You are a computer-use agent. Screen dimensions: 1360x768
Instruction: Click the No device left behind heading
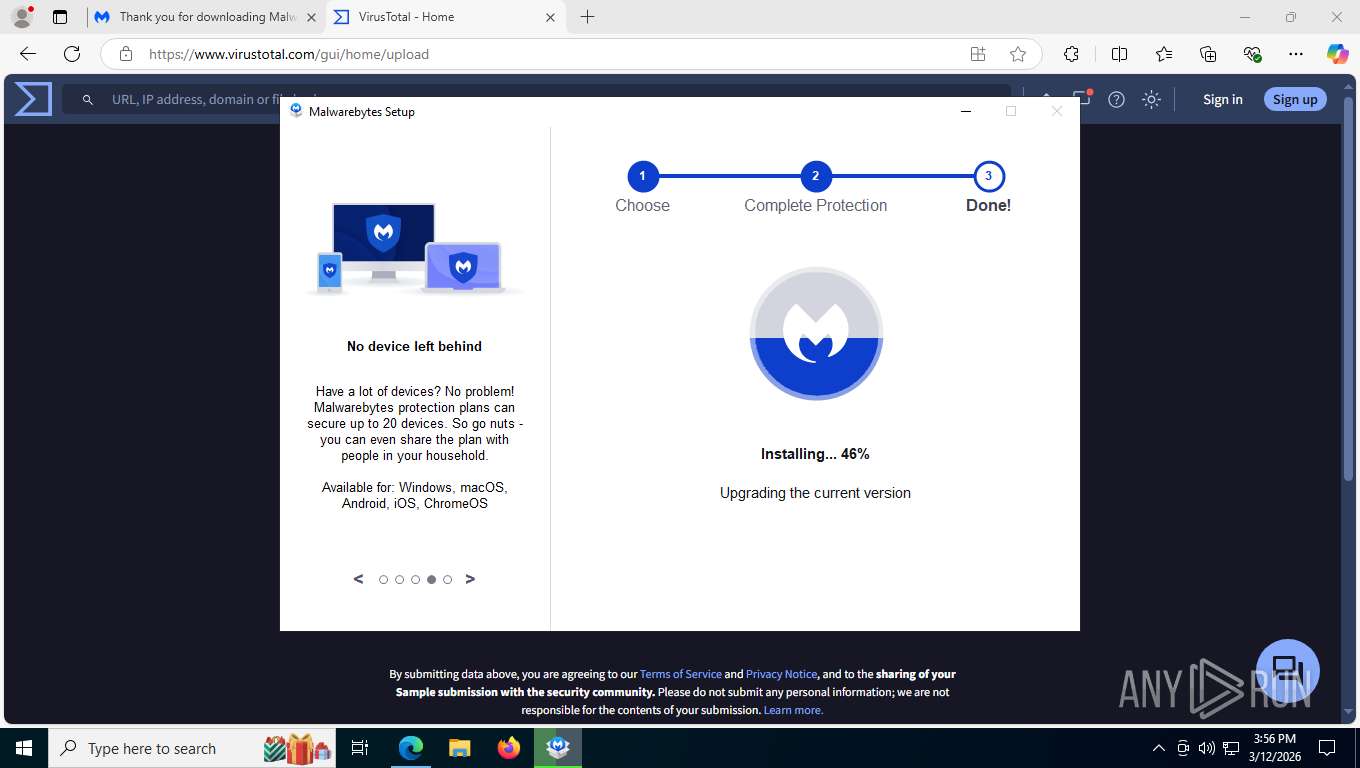[x=414, y=346]
